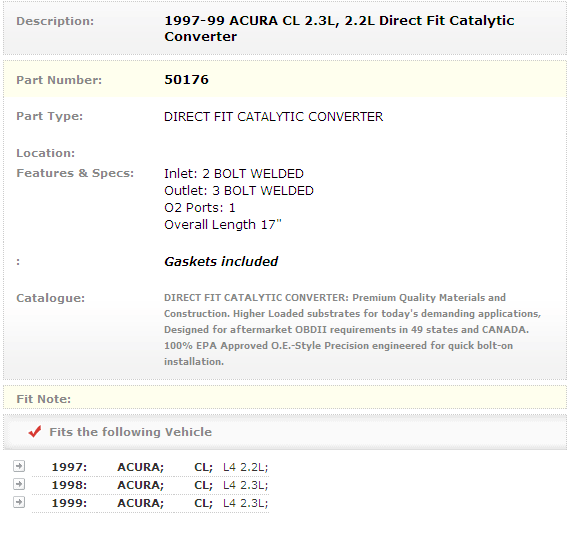Screen dimensions: 570x550
Task: Select the 1998 year entry
Action: pyautogui.click(x=69, y=485)
